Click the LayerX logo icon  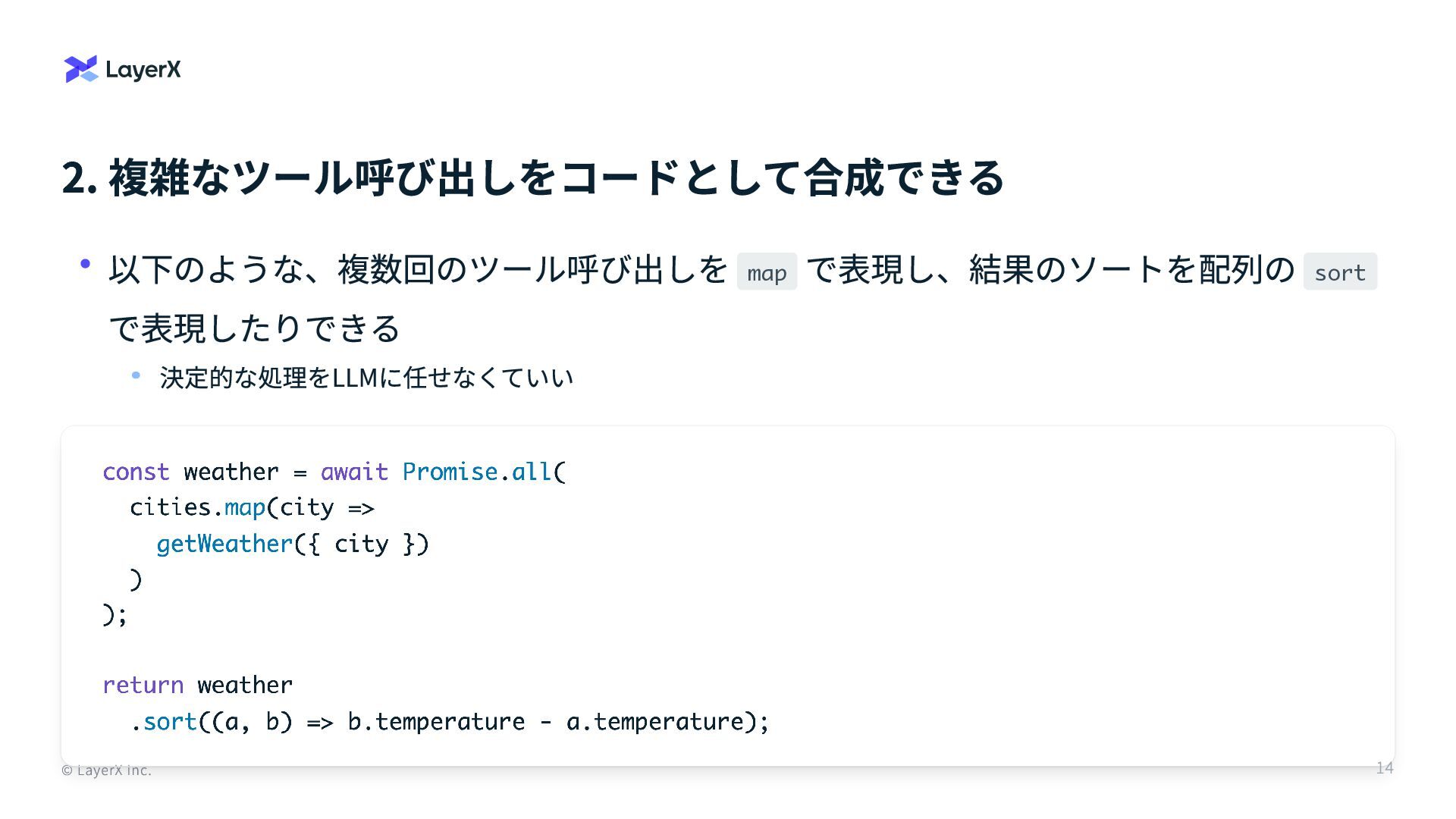[81, 69]
